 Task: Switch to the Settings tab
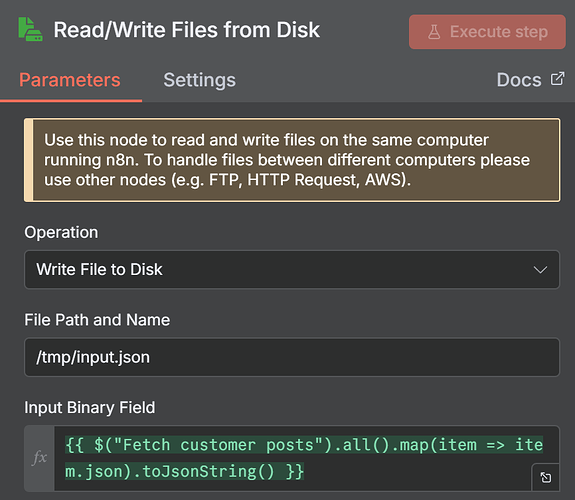coord(199,80)
